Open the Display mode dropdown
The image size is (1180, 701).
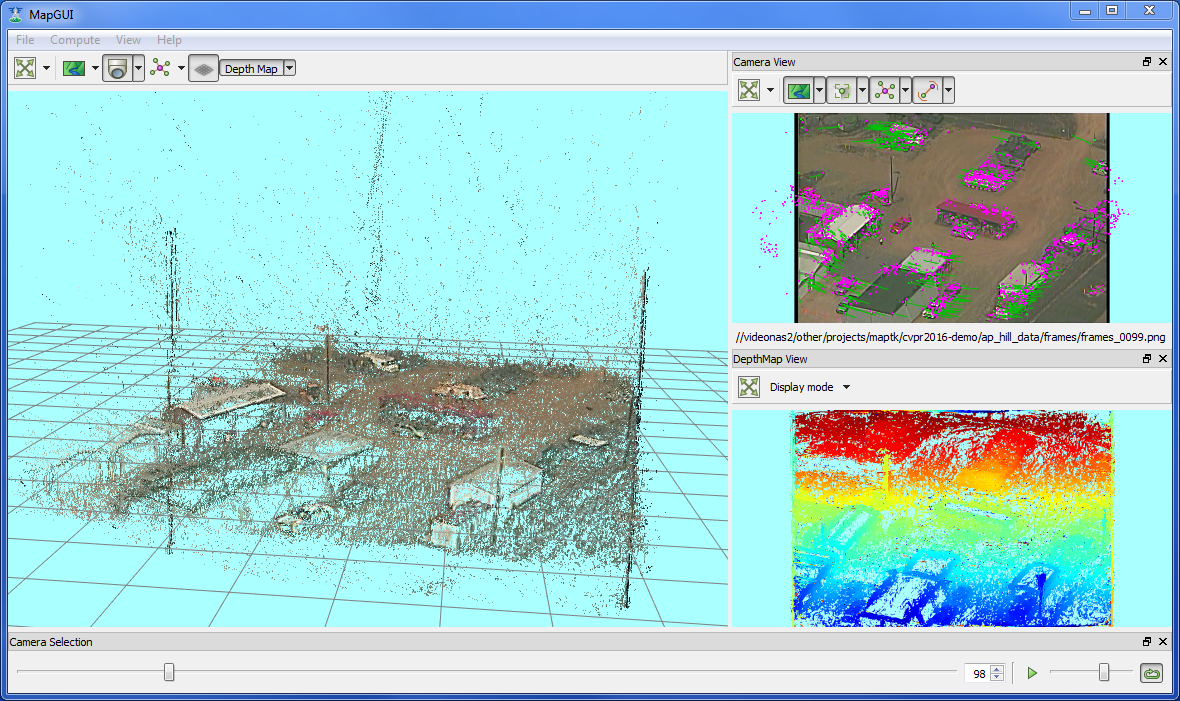810,387
